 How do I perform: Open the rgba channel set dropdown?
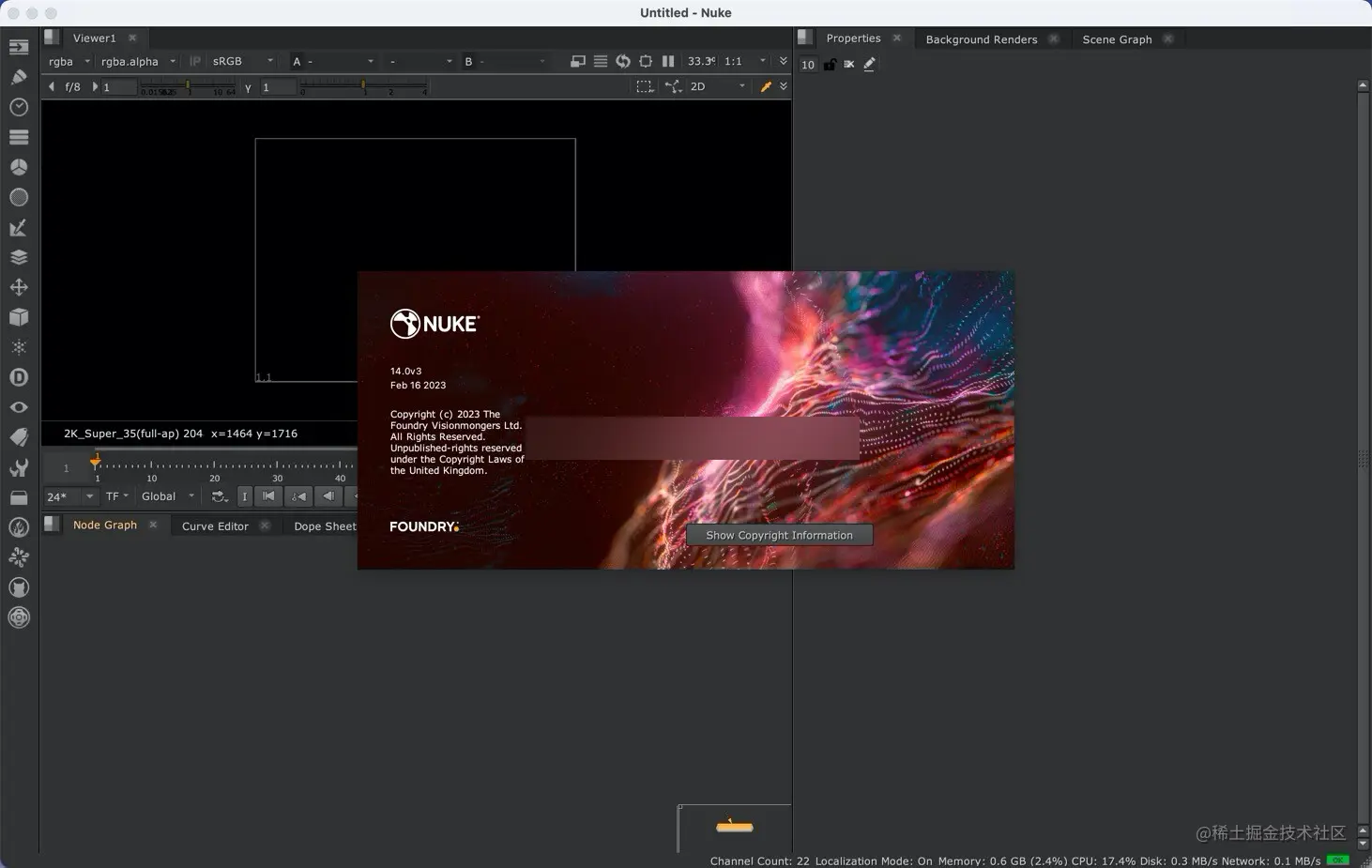click(69, 61)
